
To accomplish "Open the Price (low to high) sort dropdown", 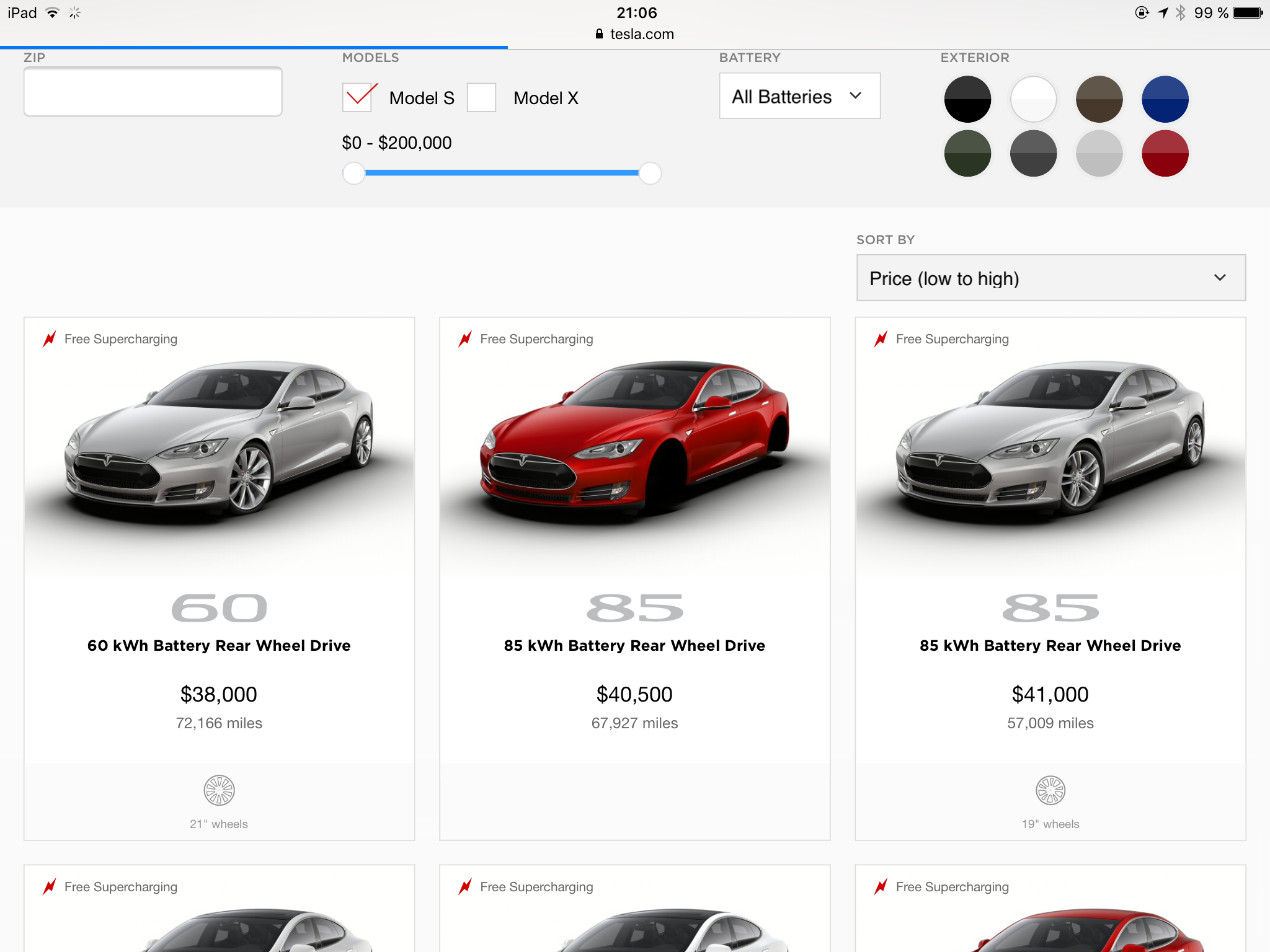I will click(x=1050, y=278).
